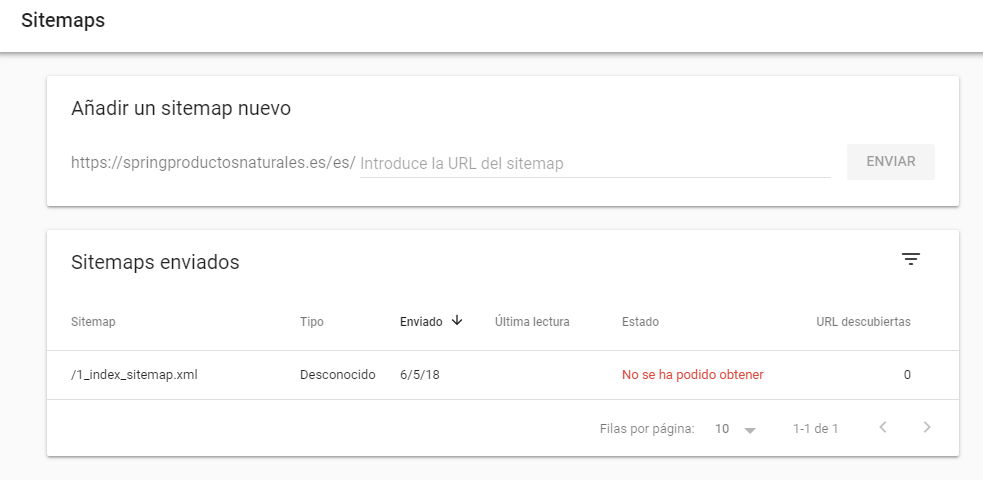983x480 pixels.
Task: Select the 6/5/18 submitted date cell
Action: click(419, 375)
